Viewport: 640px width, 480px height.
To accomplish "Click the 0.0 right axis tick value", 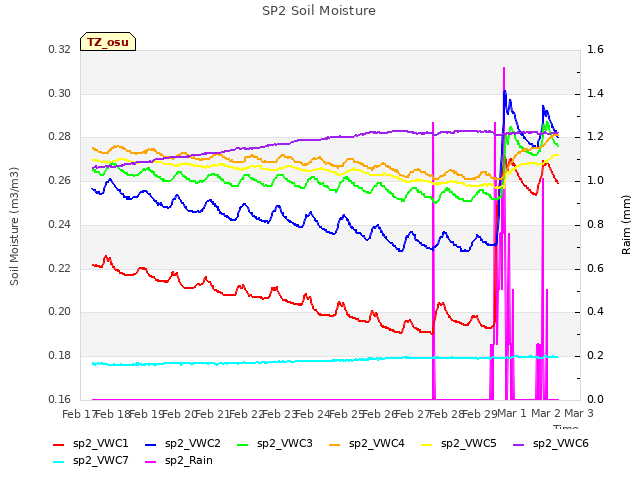I will point(595,399).
